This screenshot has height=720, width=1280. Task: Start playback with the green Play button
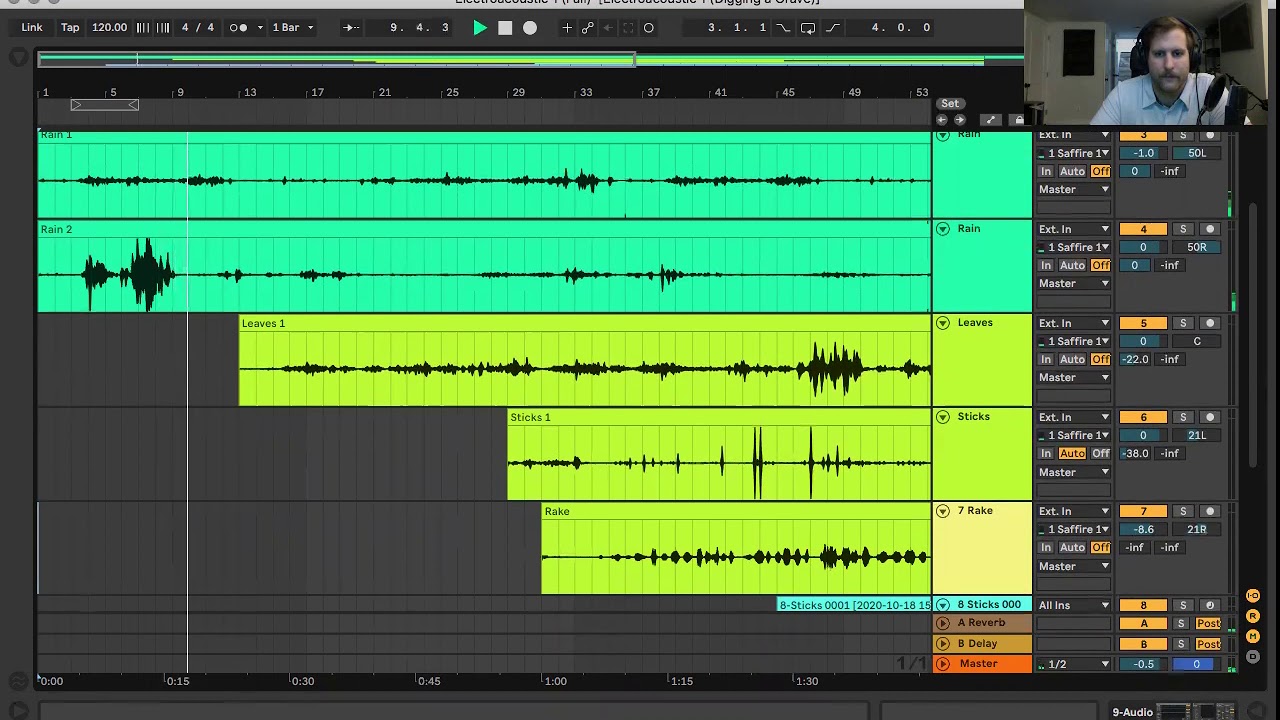tap(480, 28)
